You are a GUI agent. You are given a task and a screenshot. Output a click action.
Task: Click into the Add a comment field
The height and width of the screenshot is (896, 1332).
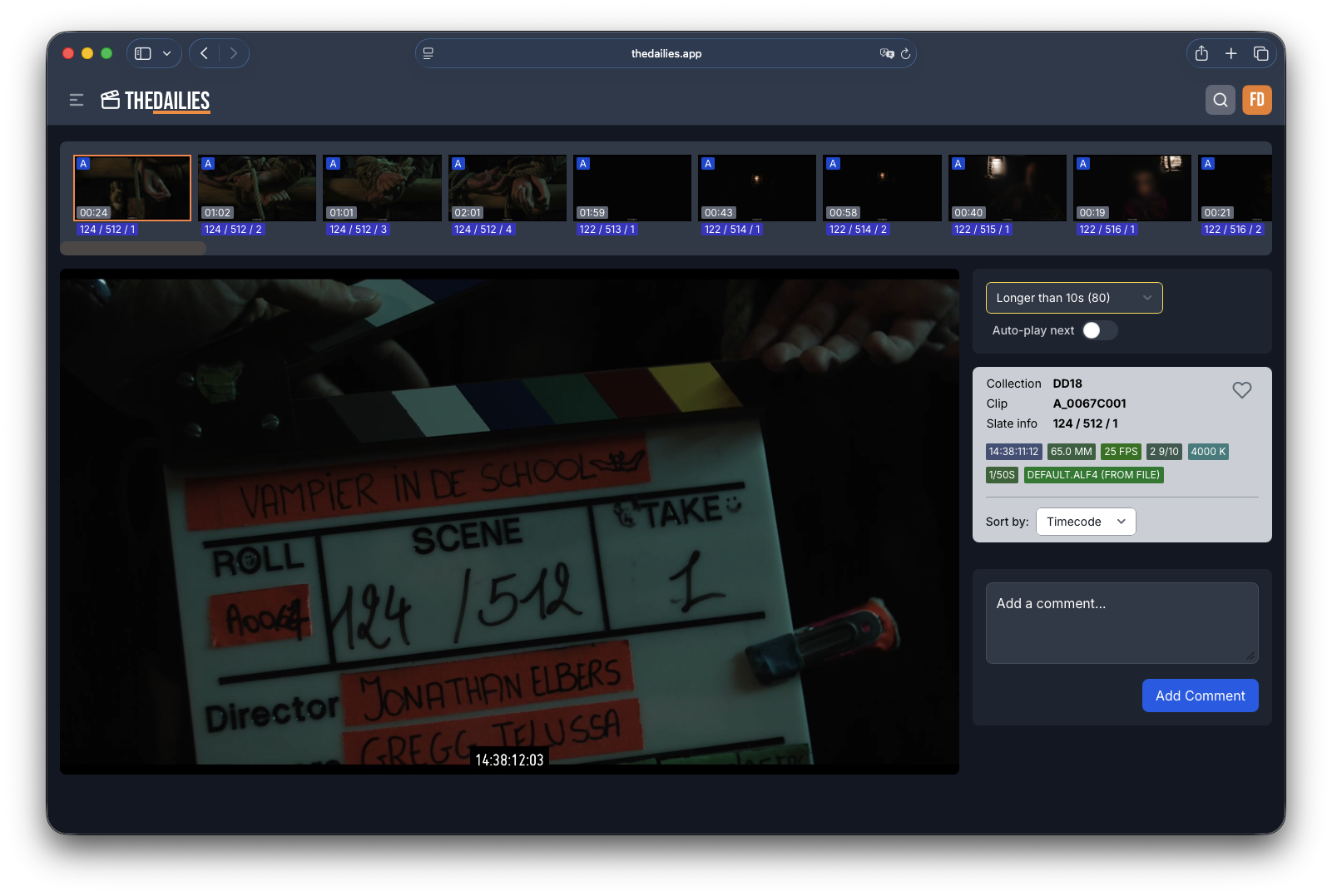point(1122,623)
